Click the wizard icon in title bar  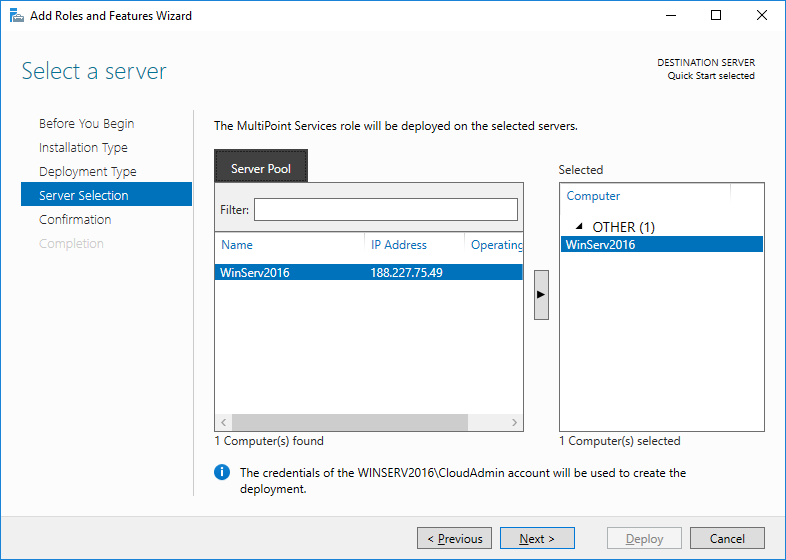click(x=16, y=16)
